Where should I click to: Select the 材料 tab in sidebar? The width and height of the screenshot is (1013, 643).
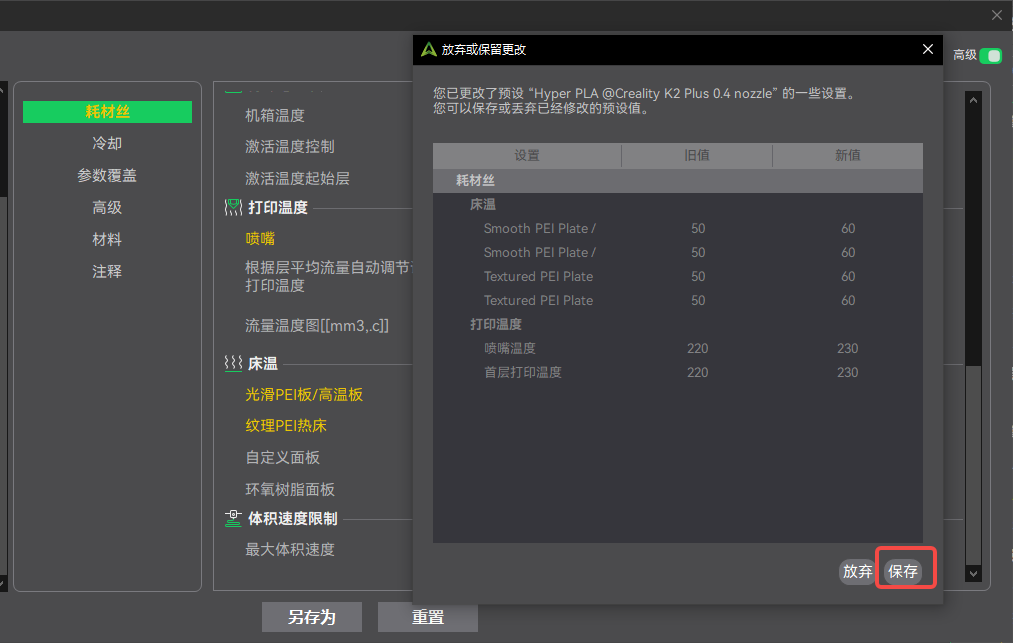click(x=107, y=240)
